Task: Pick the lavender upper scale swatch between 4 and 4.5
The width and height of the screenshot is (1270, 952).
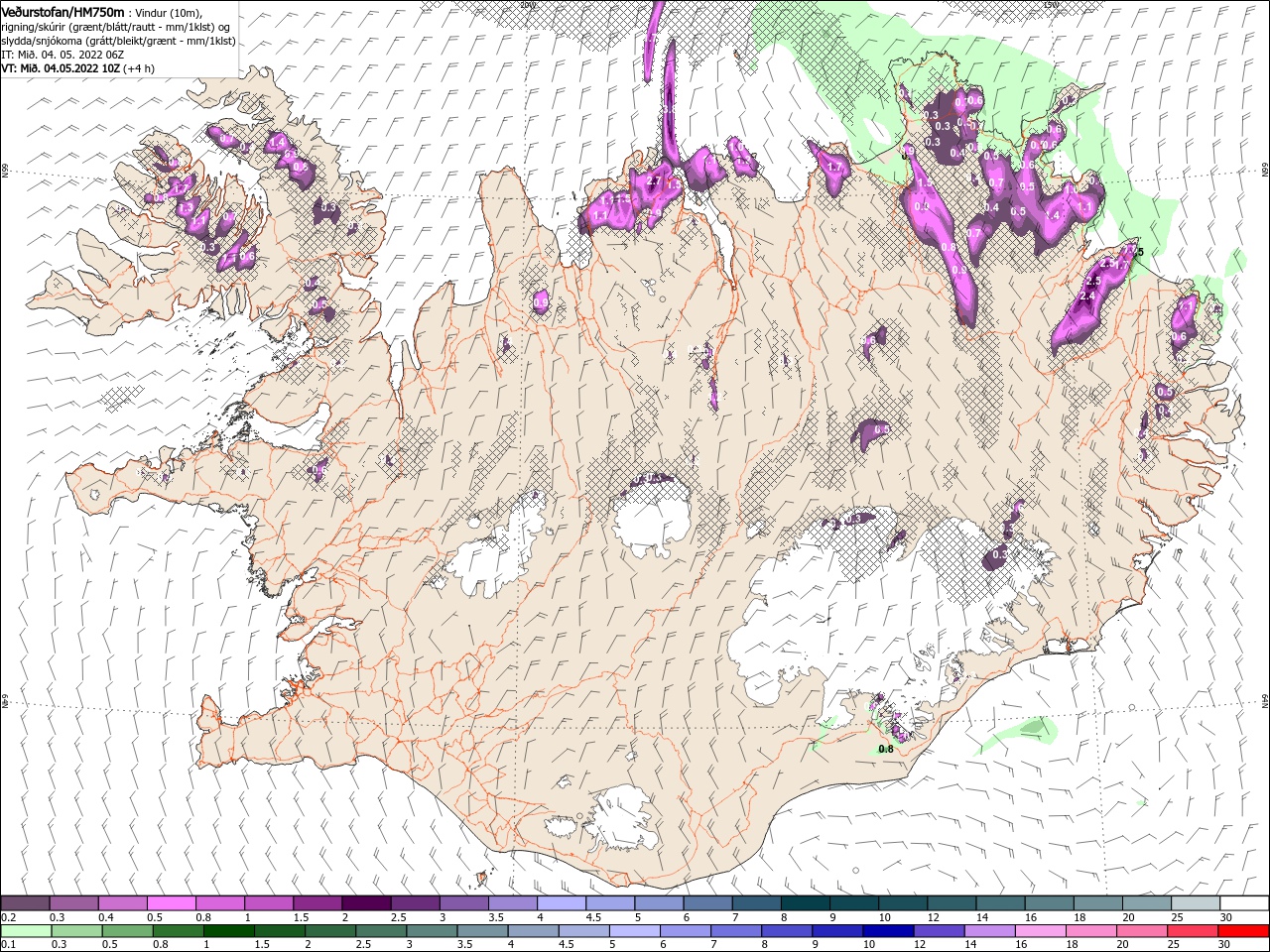Action: pyautogui.click(x=561, y=903)
